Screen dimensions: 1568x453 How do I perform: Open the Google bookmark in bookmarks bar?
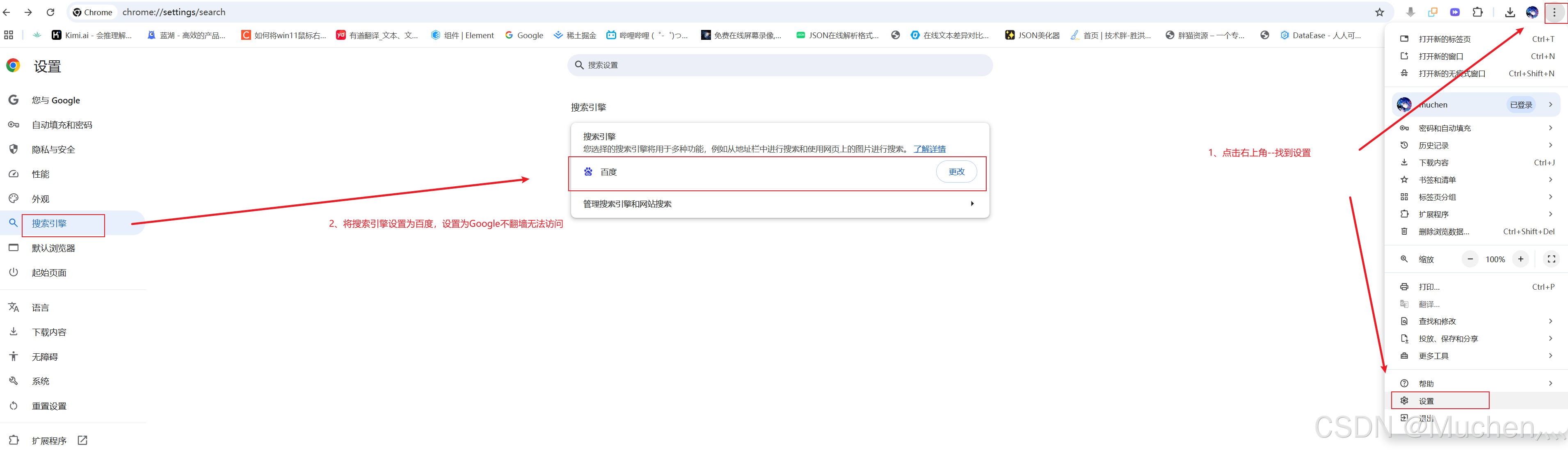coord(524,35)
